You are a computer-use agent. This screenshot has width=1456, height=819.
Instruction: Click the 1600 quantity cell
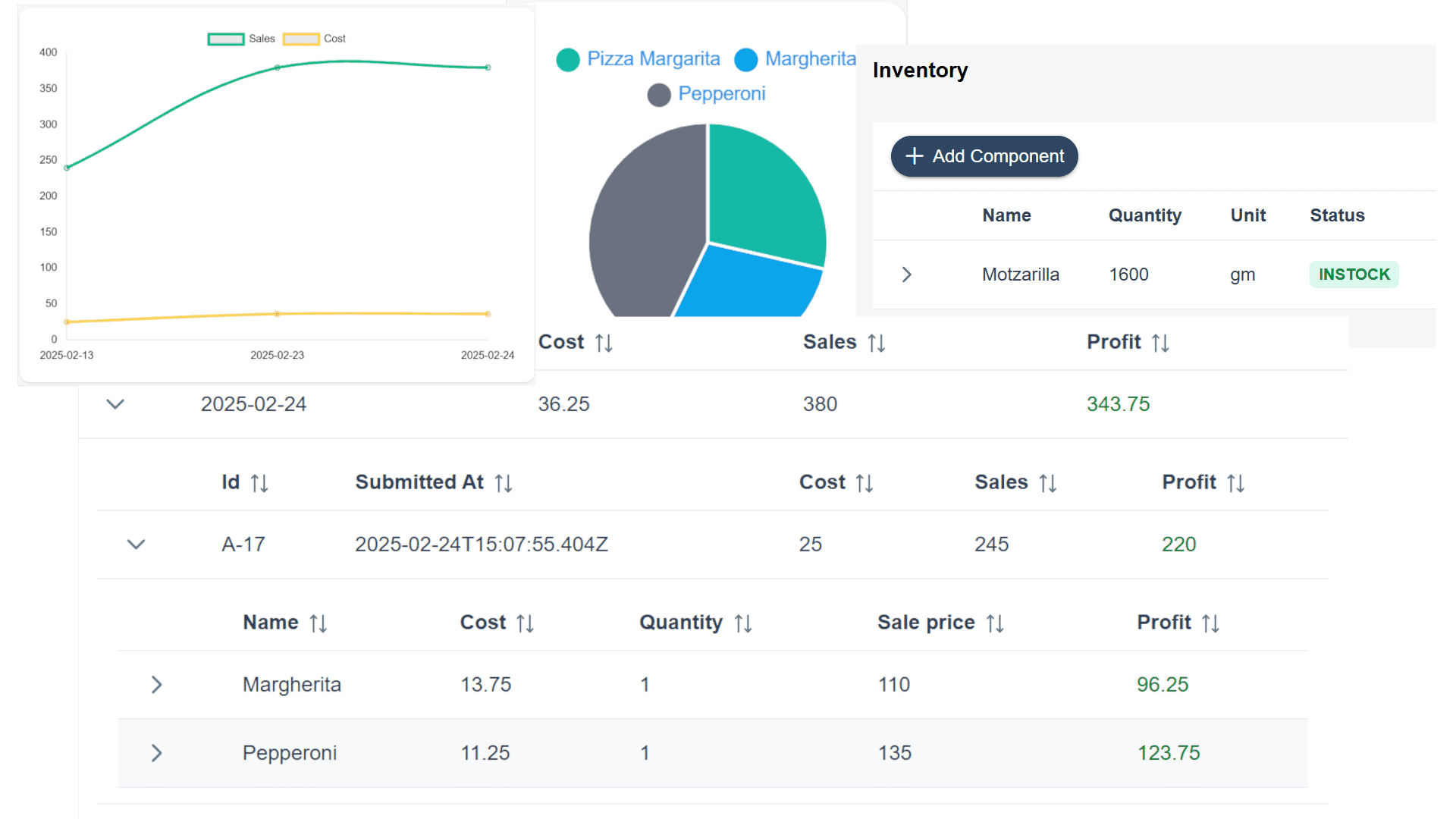(x=1128, y=275)
